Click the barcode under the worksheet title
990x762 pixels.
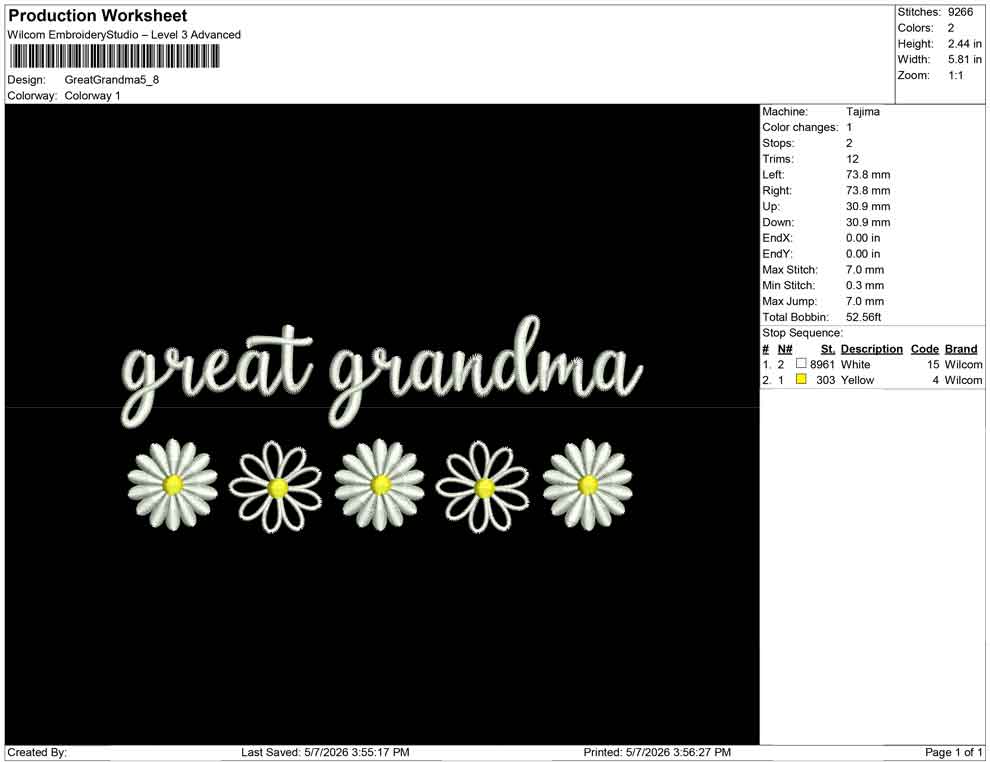(x=114, y=57)
